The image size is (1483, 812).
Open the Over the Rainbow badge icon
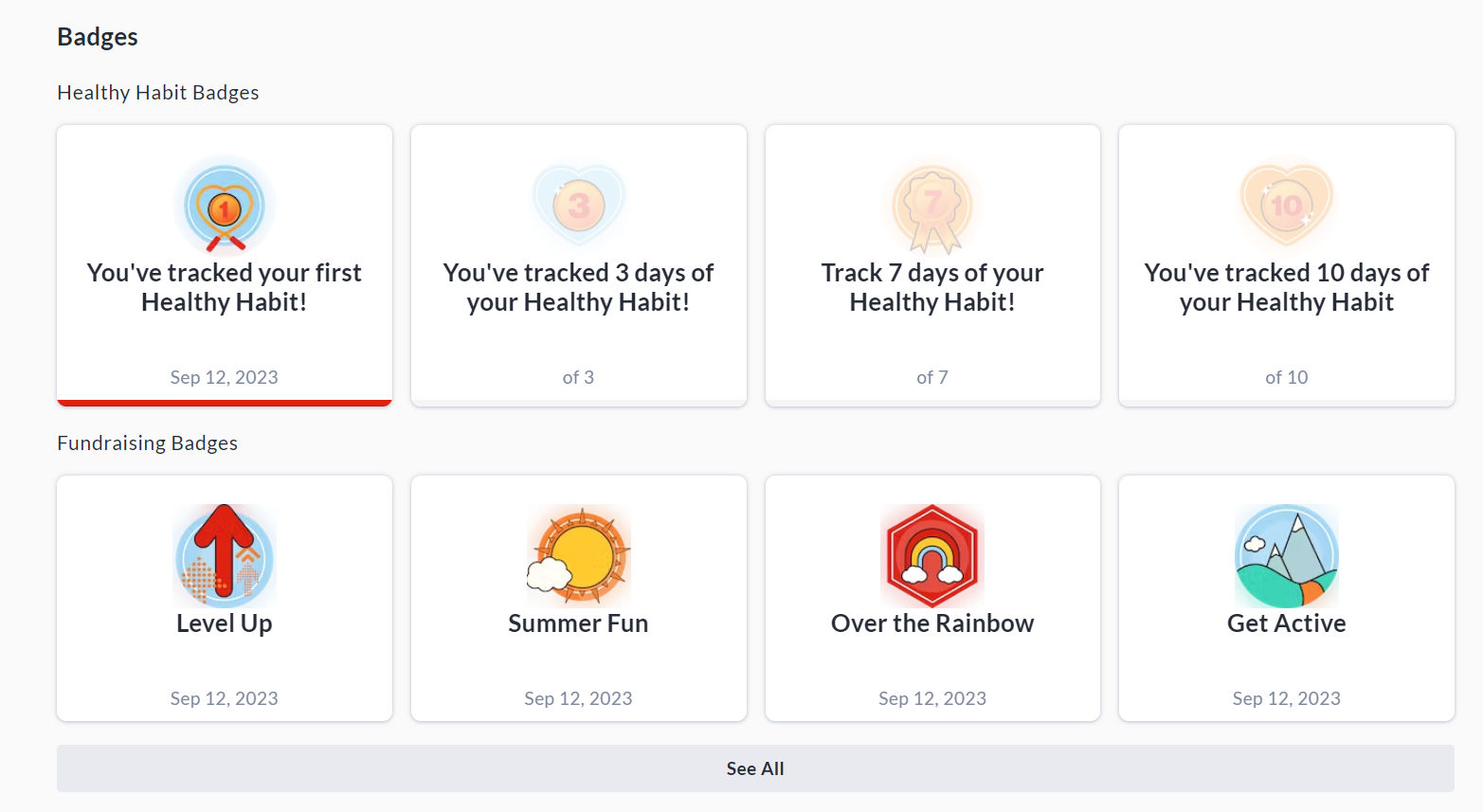pos(932,556)
